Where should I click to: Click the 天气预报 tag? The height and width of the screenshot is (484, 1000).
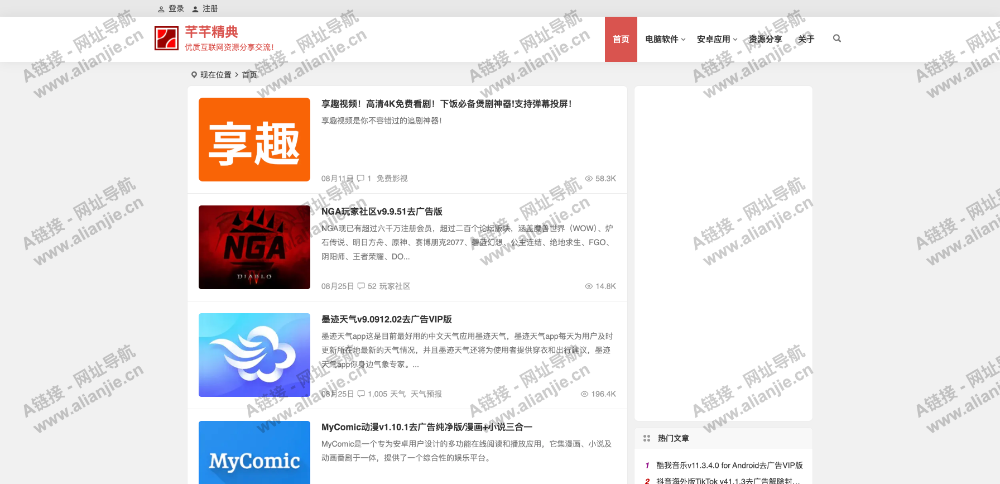point(426,394)
